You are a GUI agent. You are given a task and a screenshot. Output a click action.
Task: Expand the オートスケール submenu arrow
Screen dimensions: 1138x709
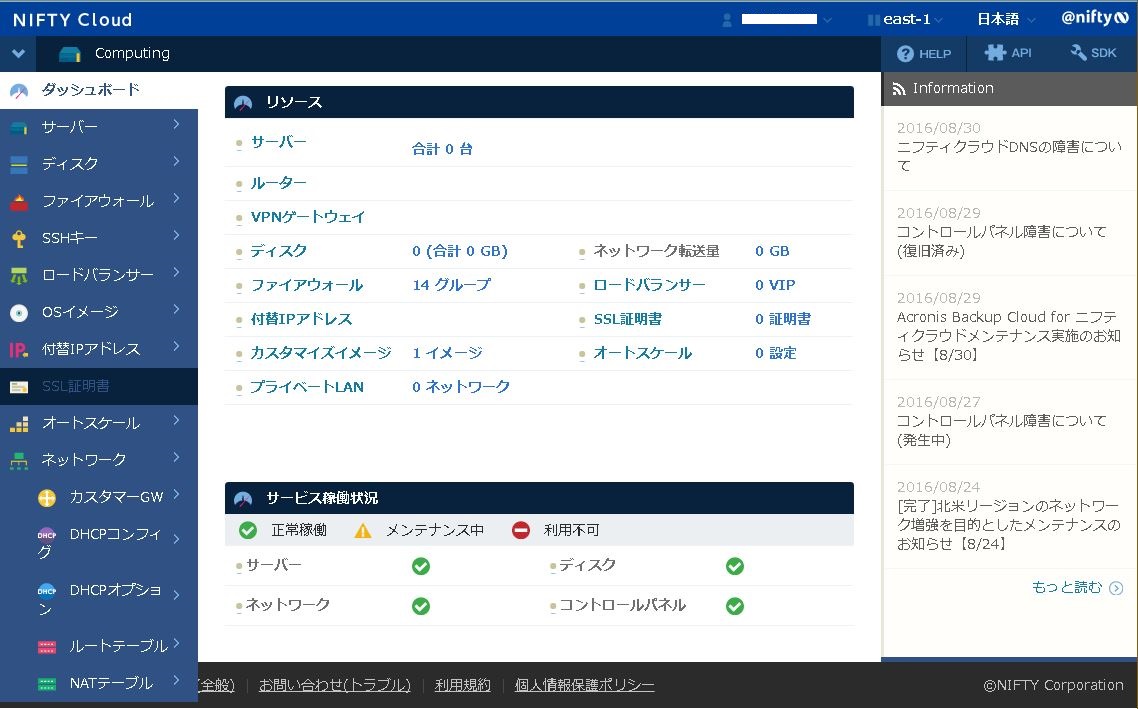coord(176,421)
